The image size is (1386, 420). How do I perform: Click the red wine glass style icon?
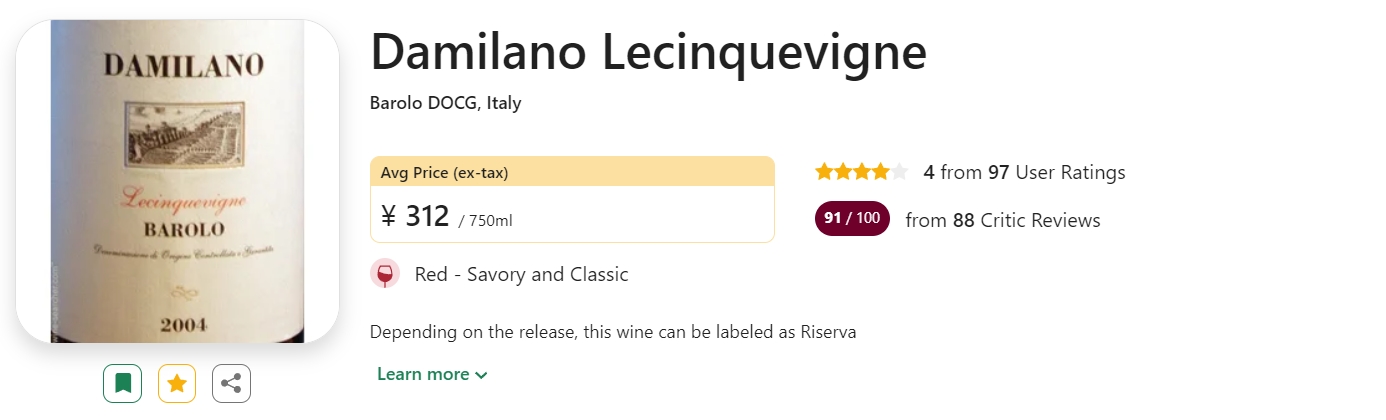pyautogui.click(x=385, y=274)
